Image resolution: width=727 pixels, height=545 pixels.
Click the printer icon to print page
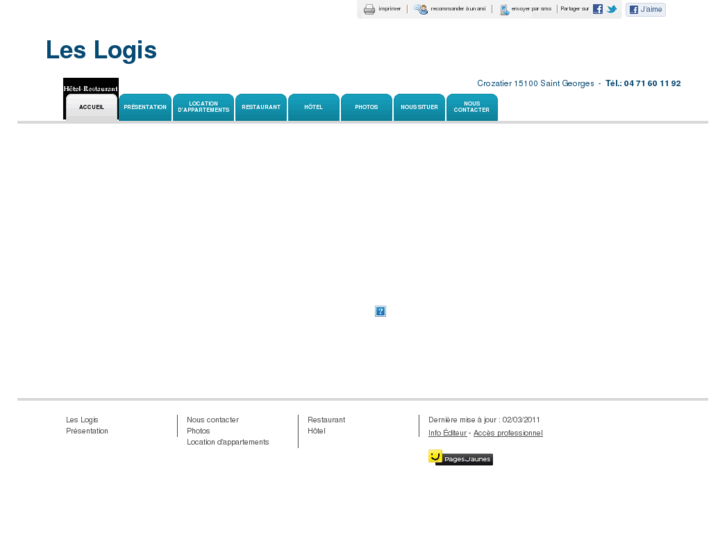(369, 9)
